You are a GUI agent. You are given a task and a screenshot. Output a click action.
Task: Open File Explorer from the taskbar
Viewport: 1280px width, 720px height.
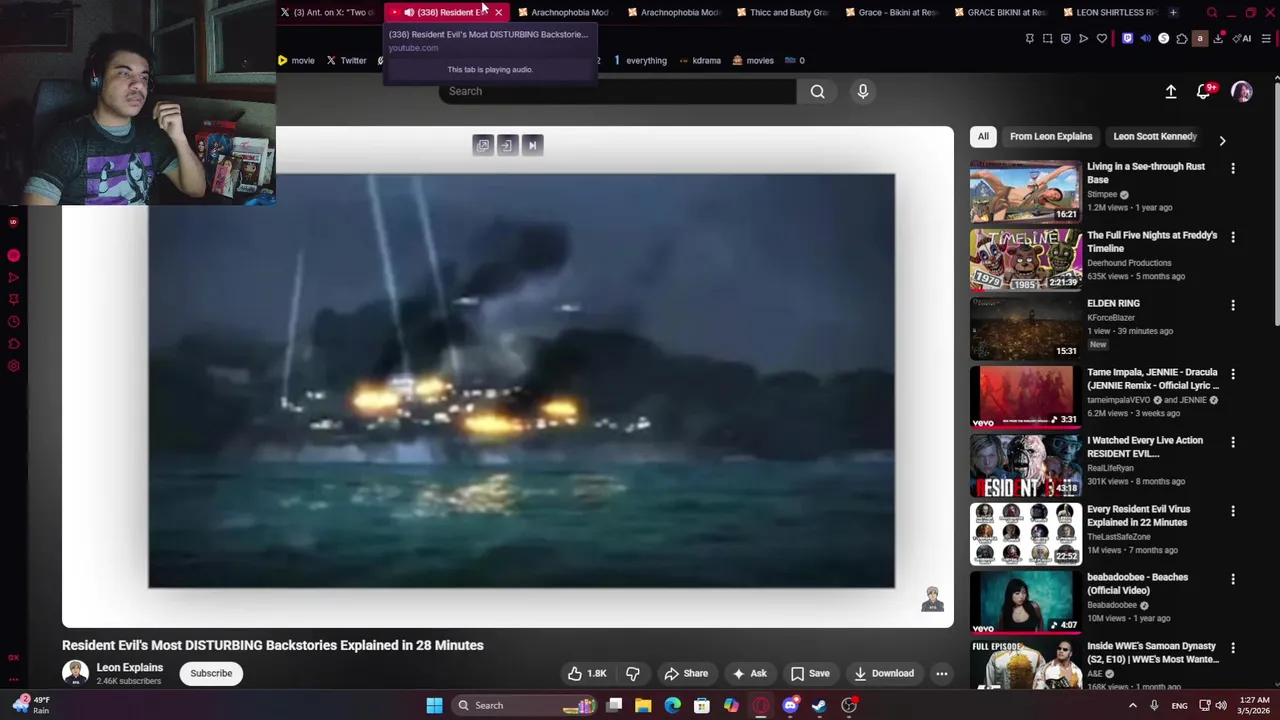(x=643, y=705)
